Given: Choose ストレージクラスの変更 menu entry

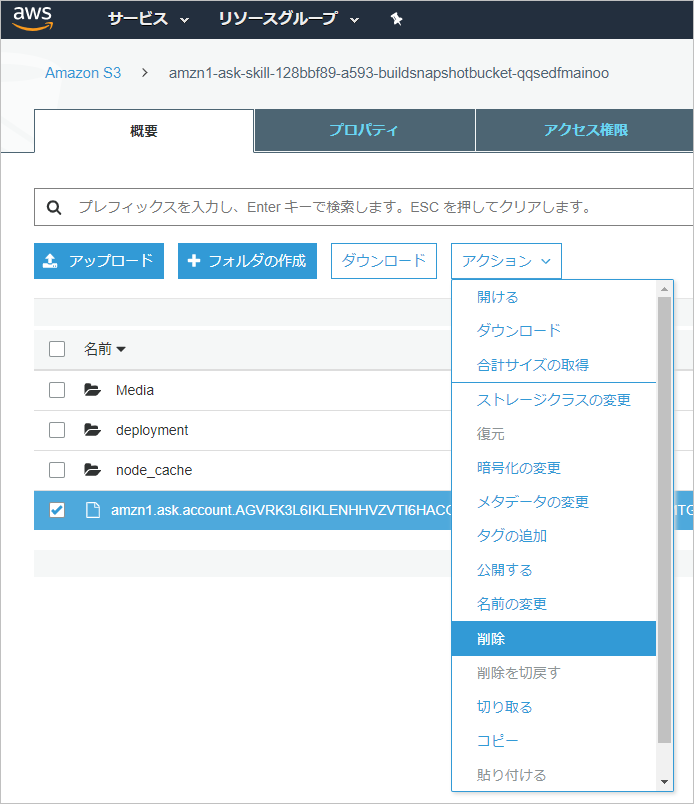Looking at the screenshot, I should pos(554,400).
